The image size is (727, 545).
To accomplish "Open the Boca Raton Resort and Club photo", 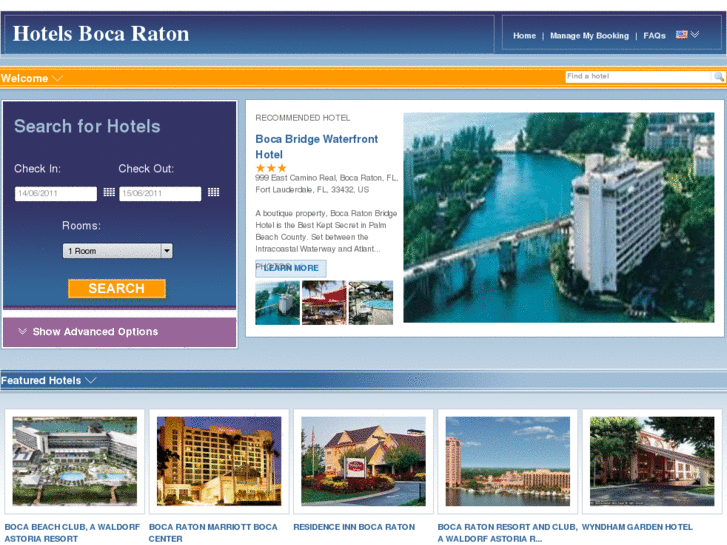I will coord(508,461).
